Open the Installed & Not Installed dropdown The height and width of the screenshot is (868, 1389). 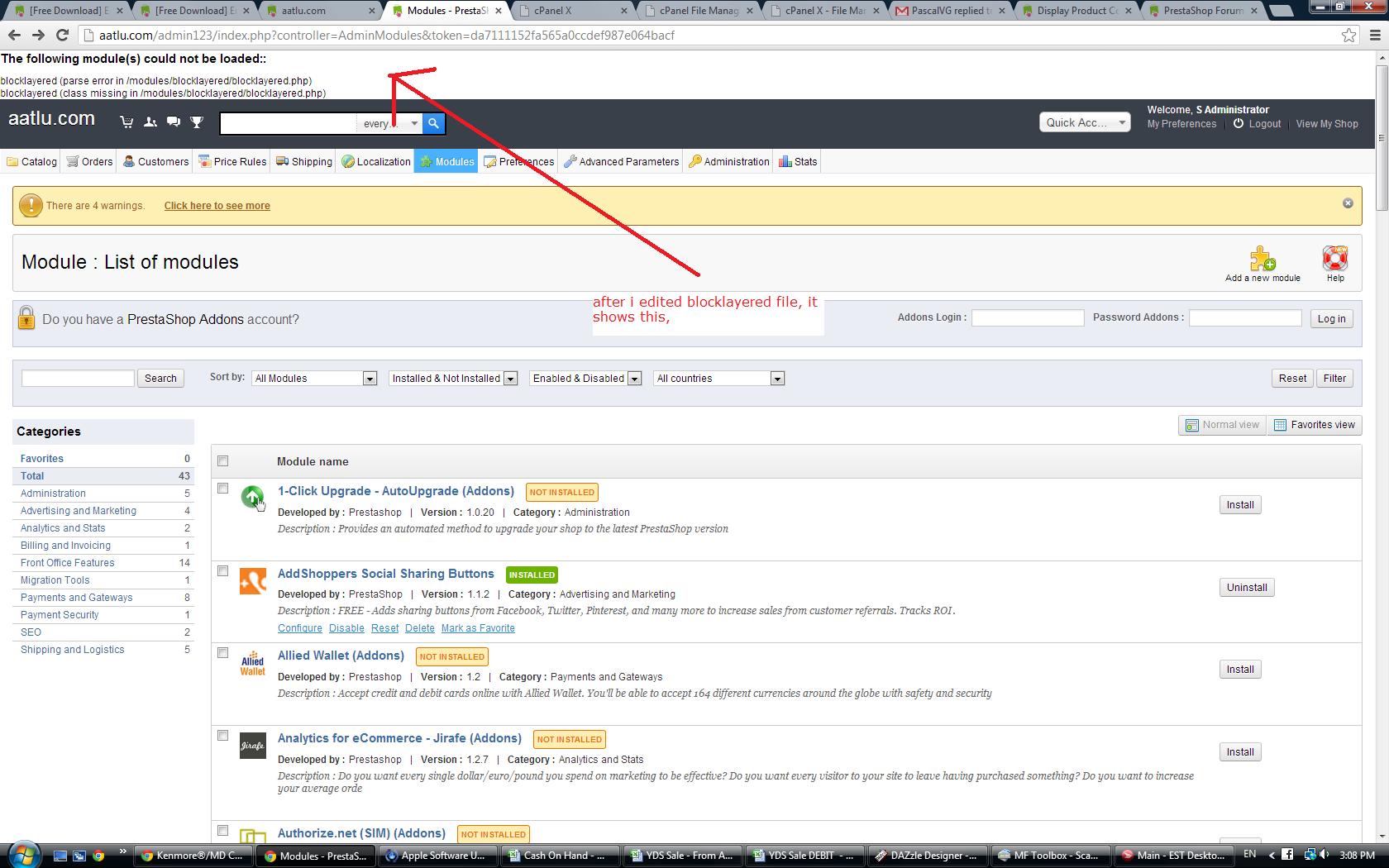pos(453,379)
